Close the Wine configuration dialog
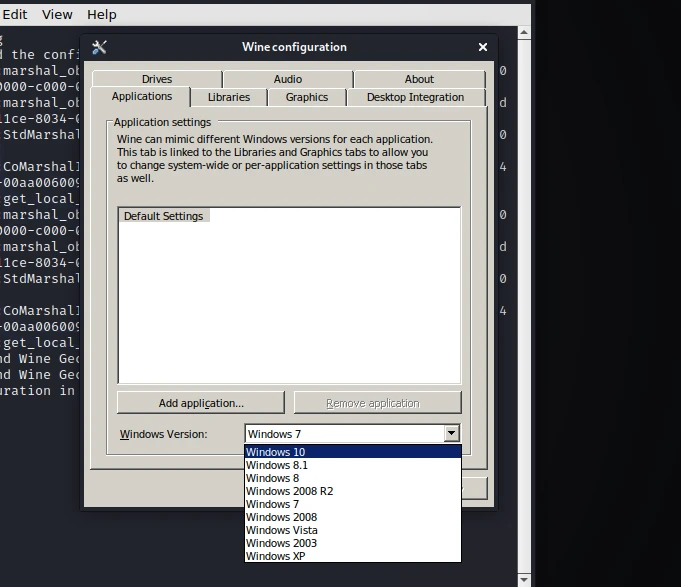 tap(483, 47)
